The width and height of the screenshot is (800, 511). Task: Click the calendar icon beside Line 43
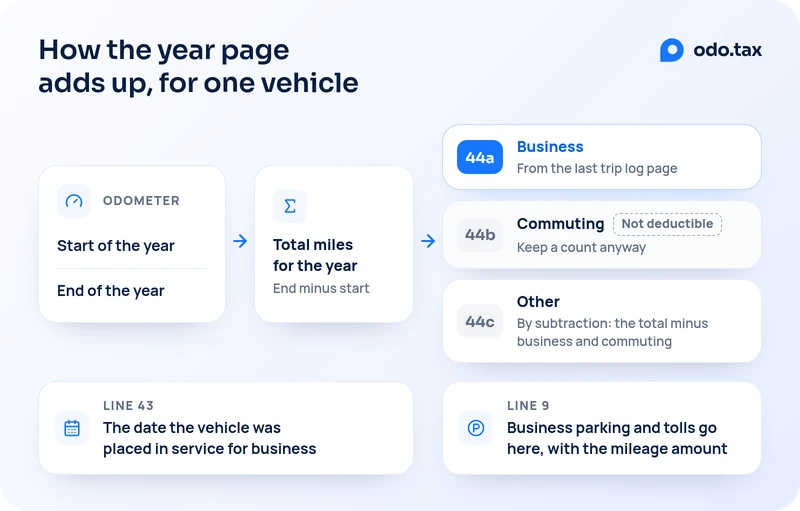(x=72, y=428)
